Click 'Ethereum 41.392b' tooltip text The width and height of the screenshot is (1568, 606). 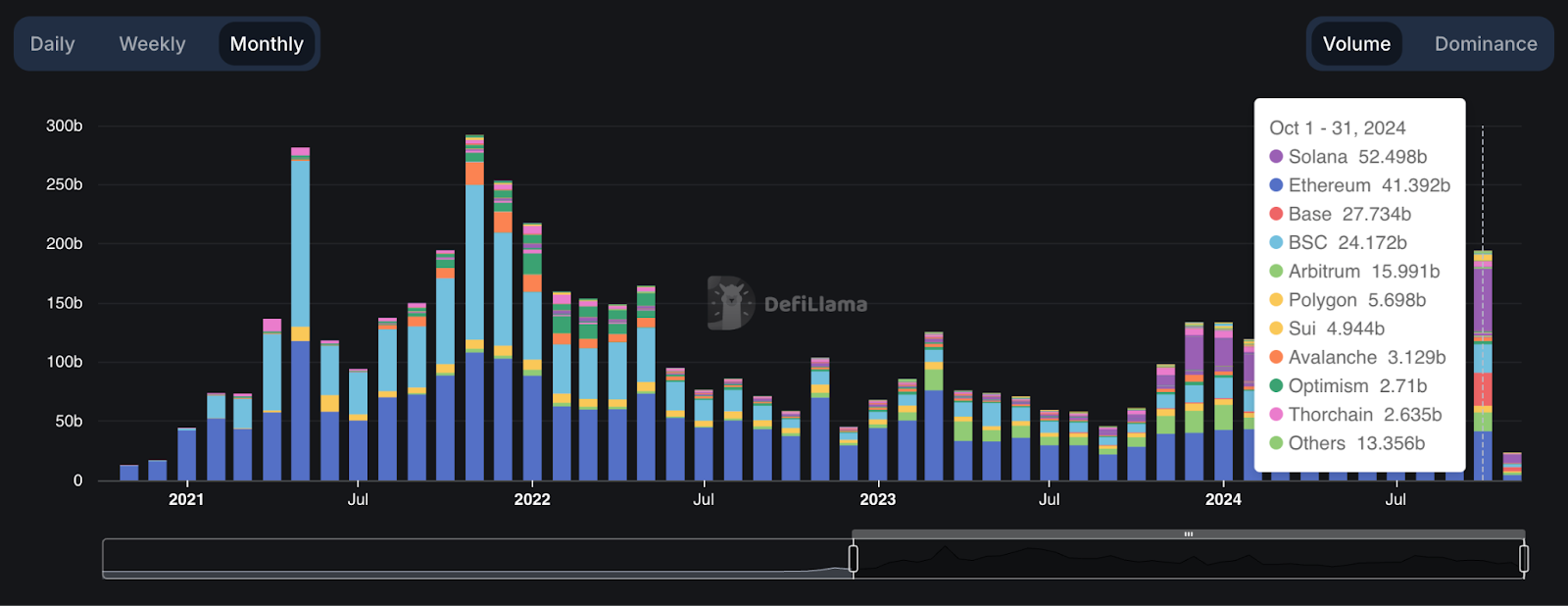click(1369, 185)
